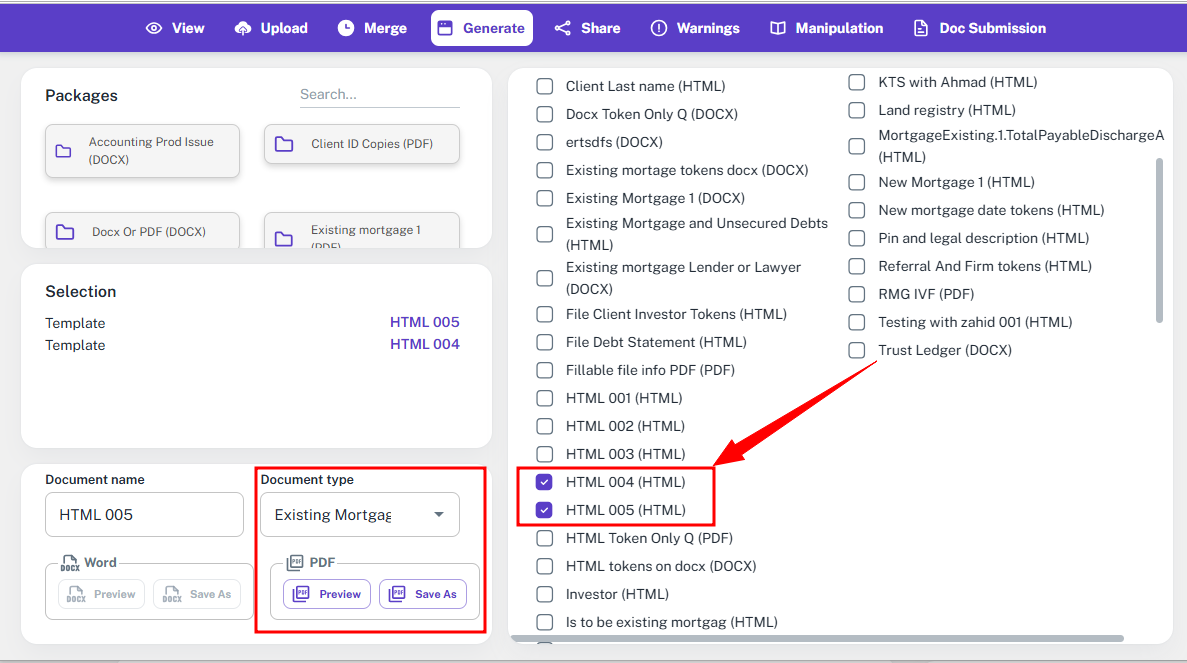The height and width of the screenshot is (663, 1187).
Task: Click the Warnings exclamation icon
Action: coord(658,28)
